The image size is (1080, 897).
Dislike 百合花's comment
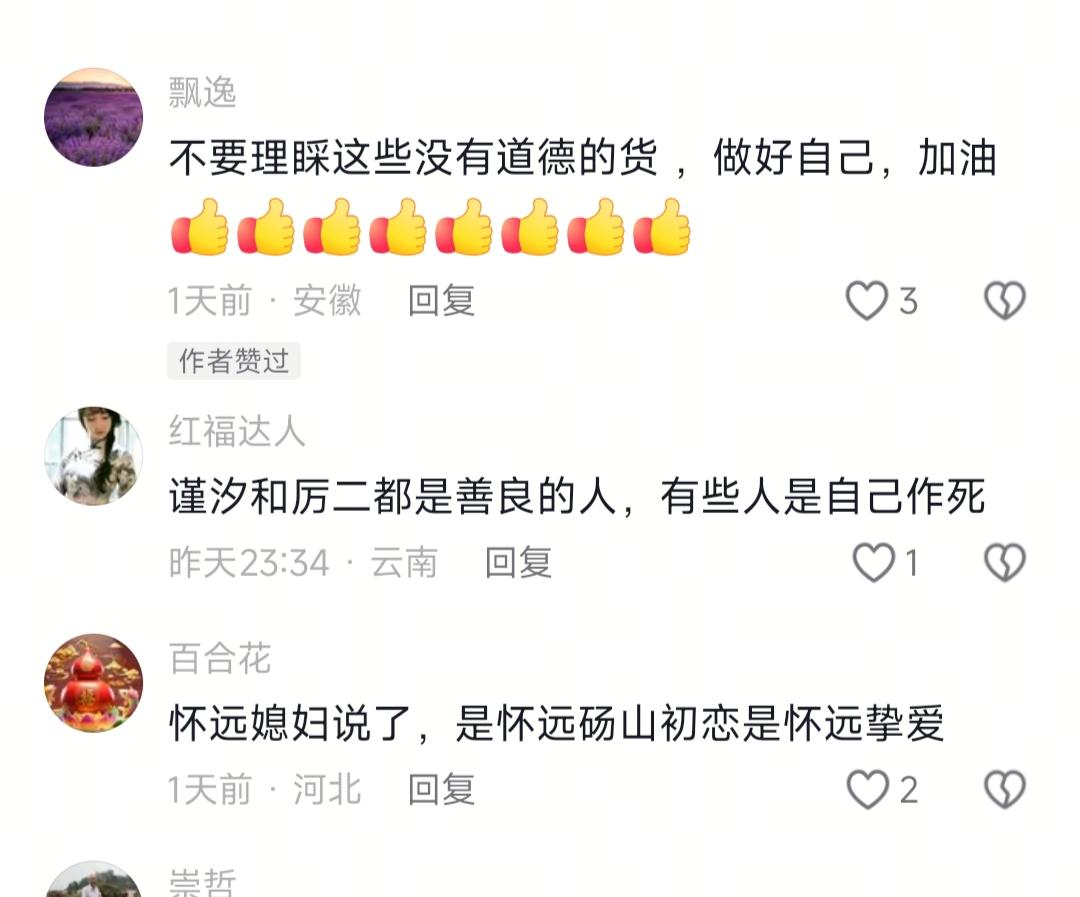1005,790
